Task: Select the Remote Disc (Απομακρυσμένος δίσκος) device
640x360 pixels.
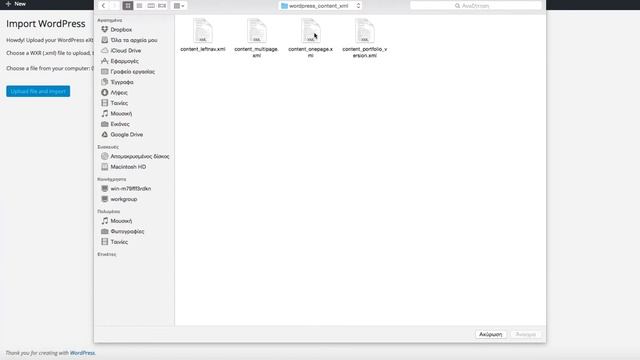Action: (134, 156)
